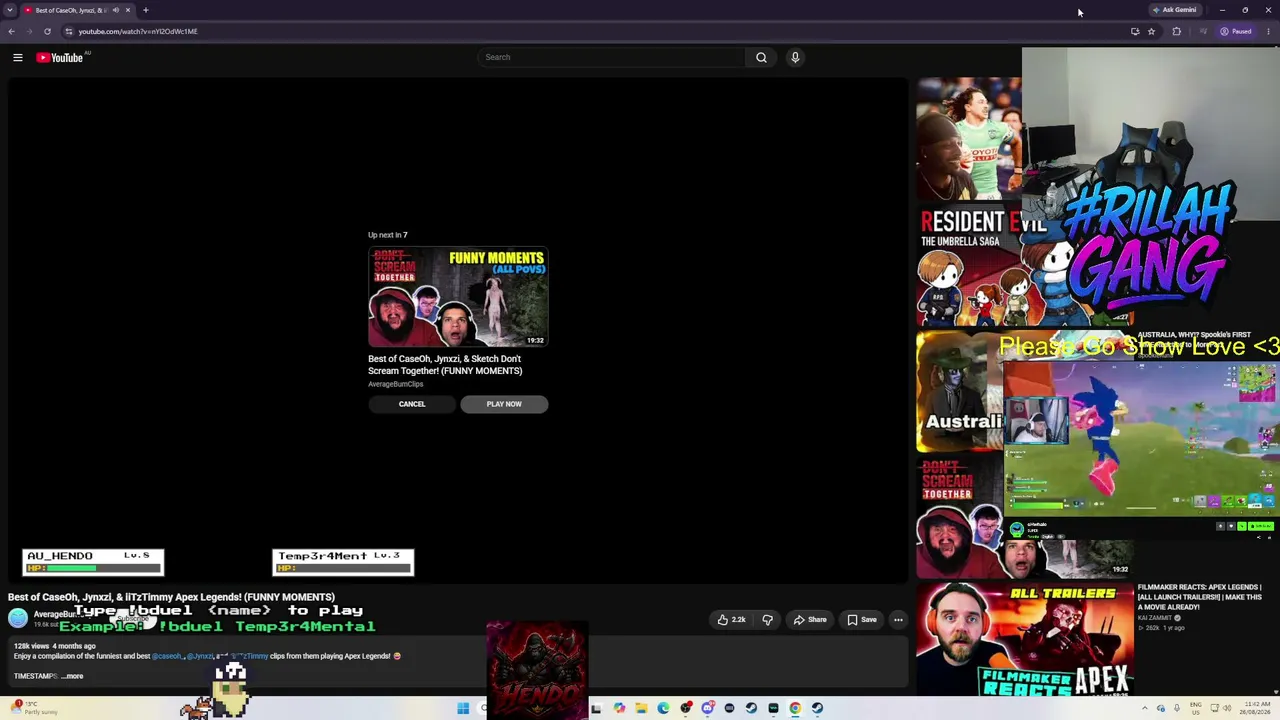Mute the tab via its speaker icon
This screenshot has width=1280, height=720.
click(x=115, y=10)
